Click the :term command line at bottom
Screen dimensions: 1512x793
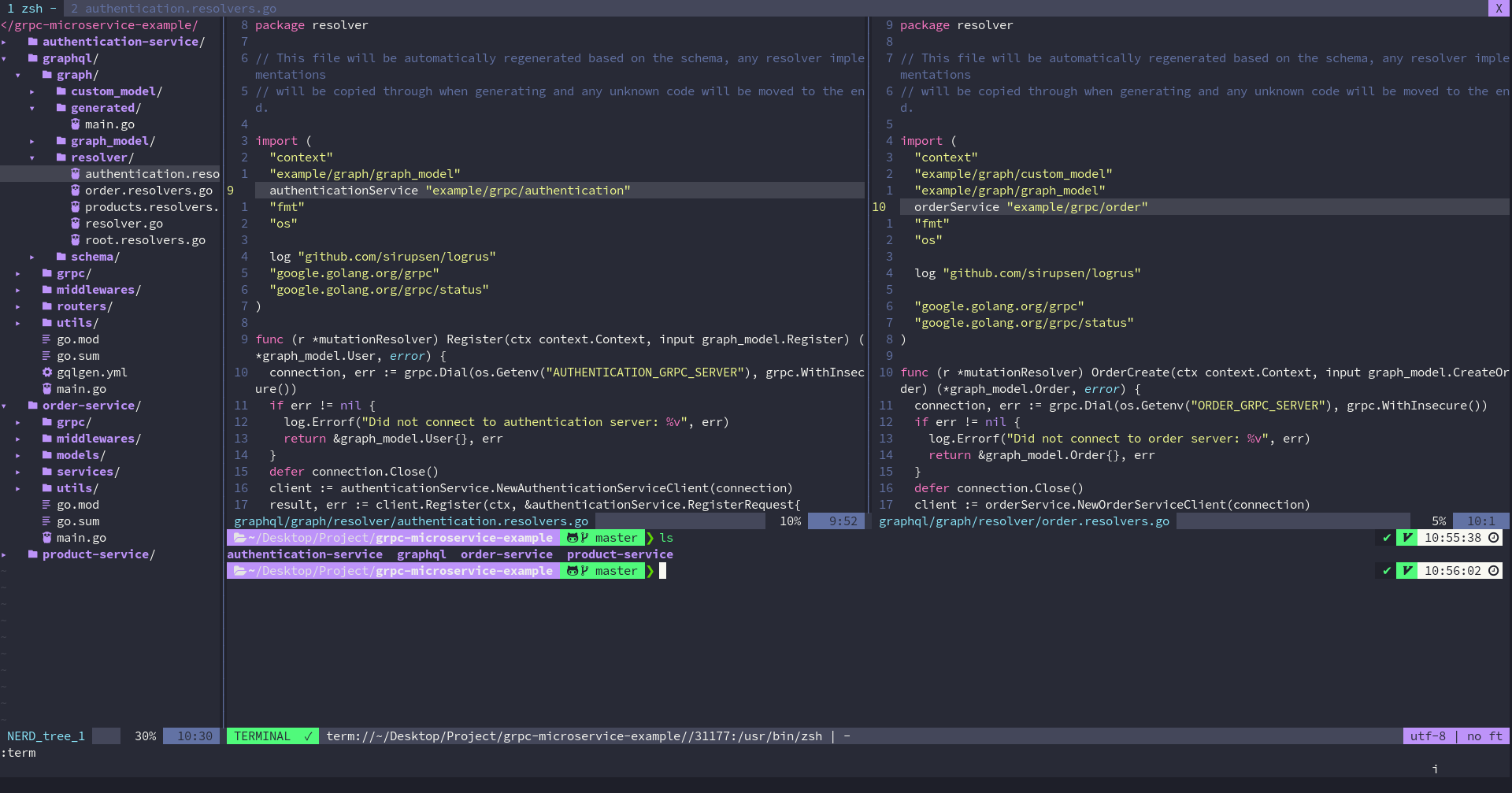coord(18,753)
